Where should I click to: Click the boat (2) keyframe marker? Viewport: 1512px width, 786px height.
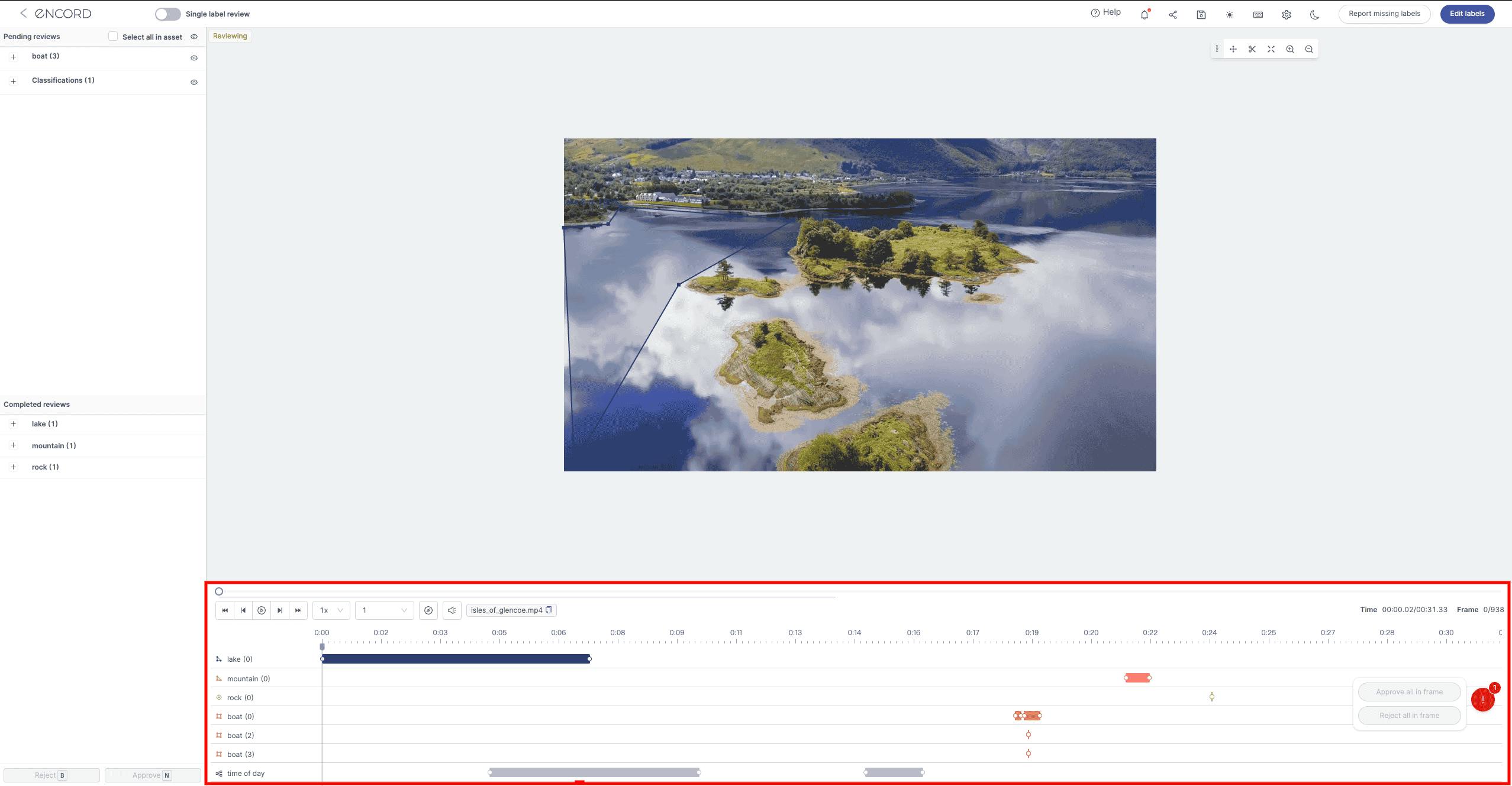1029,735
